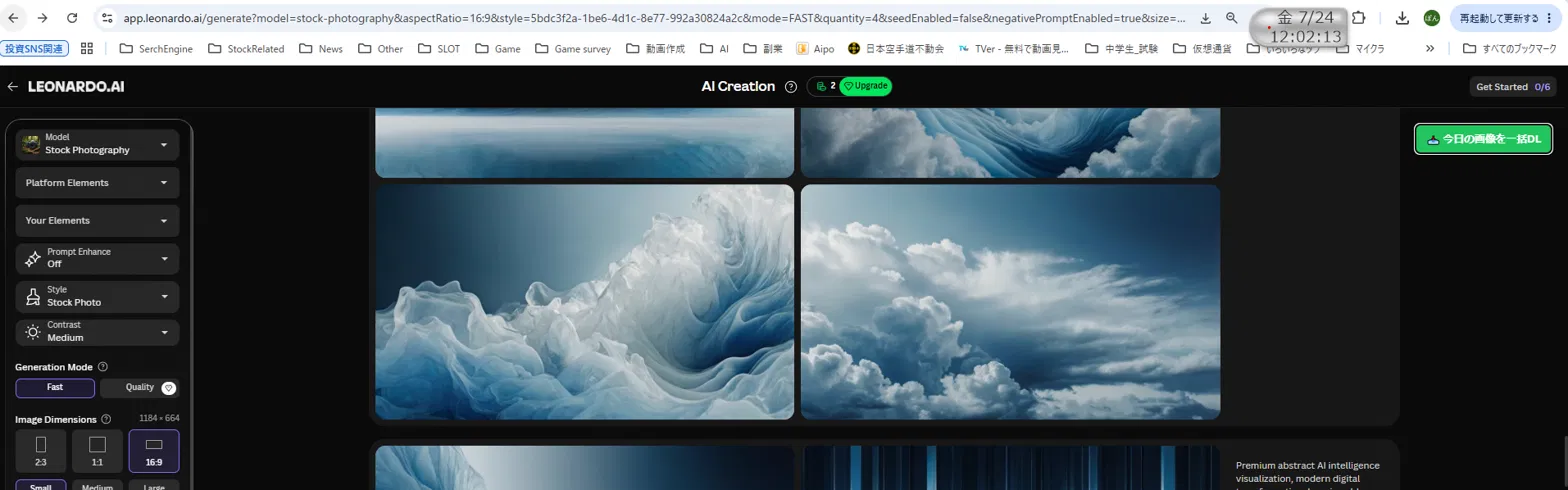Open the StockRelated bookmark folder
1568x490 pixels.
[246, 48]
